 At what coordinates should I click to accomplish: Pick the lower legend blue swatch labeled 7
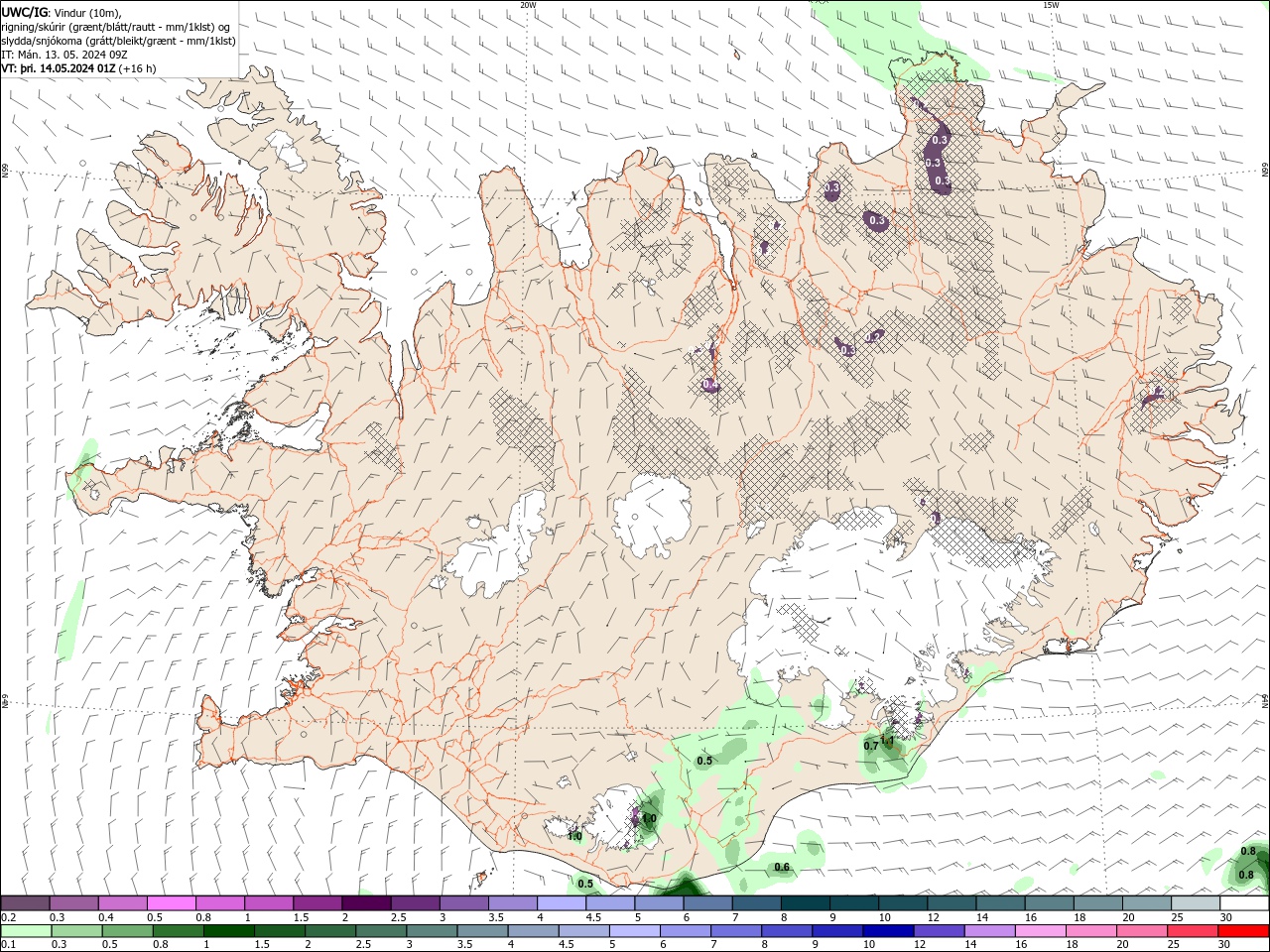point(734,931)
